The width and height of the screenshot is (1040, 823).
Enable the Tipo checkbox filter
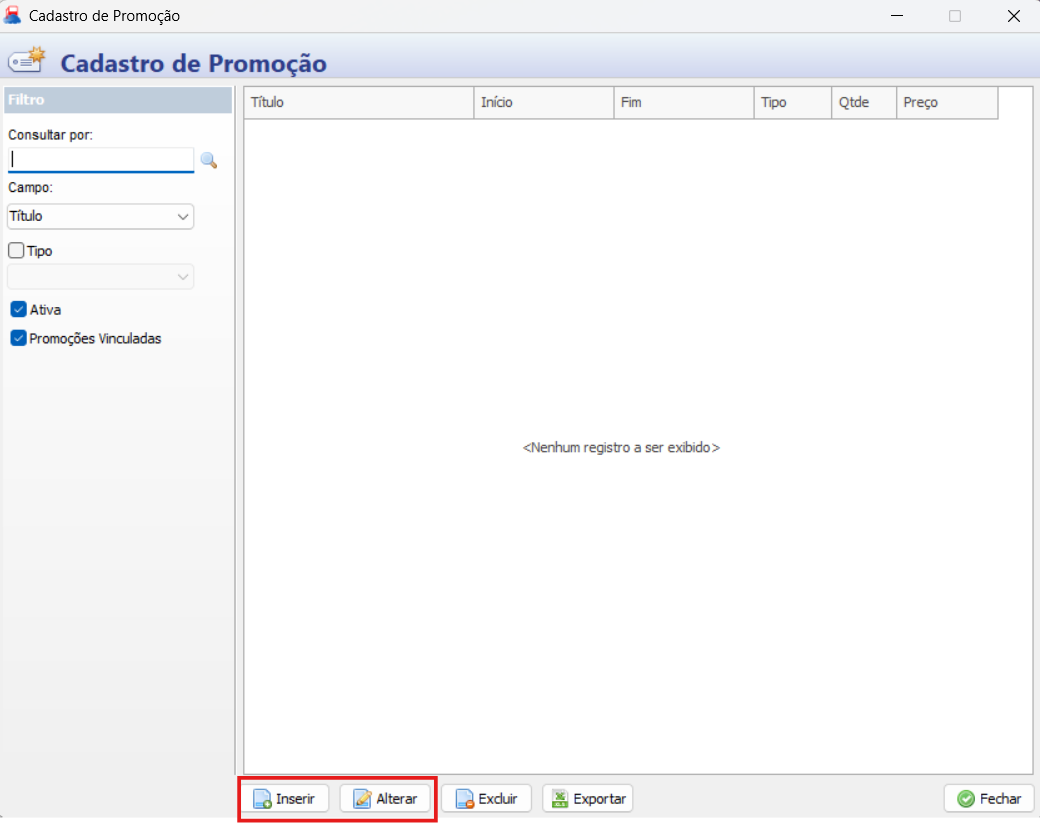(16, 251)
